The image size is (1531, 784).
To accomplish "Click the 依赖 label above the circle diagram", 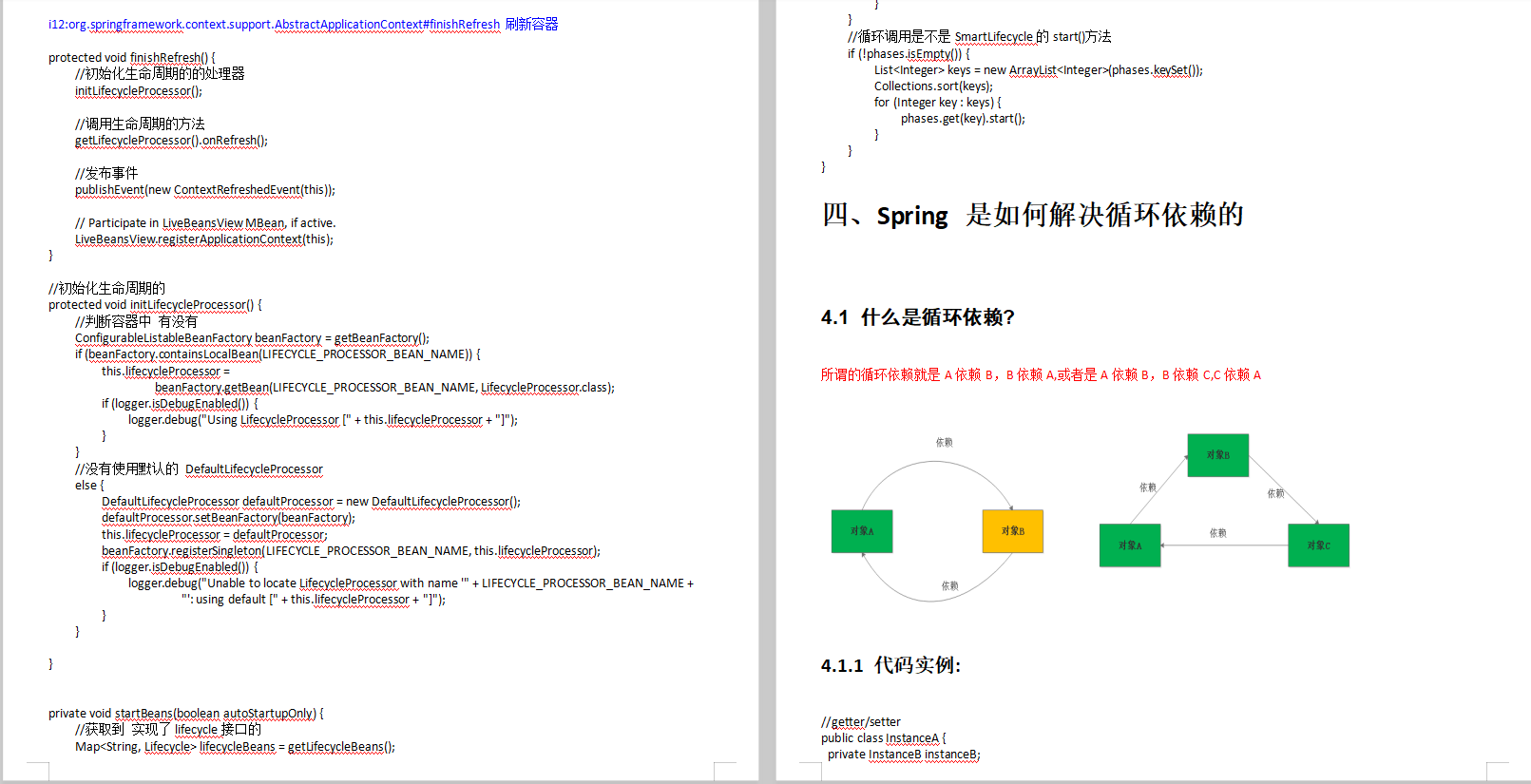I will point(944,443).
